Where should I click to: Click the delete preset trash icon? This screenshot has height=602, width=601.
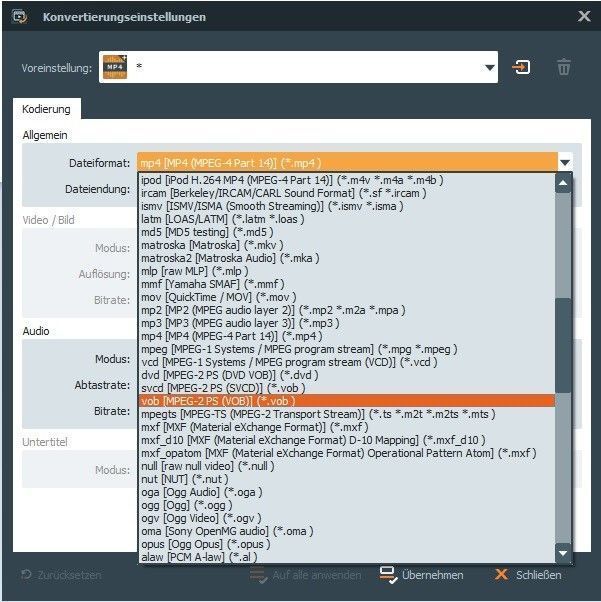coord(564,68)
